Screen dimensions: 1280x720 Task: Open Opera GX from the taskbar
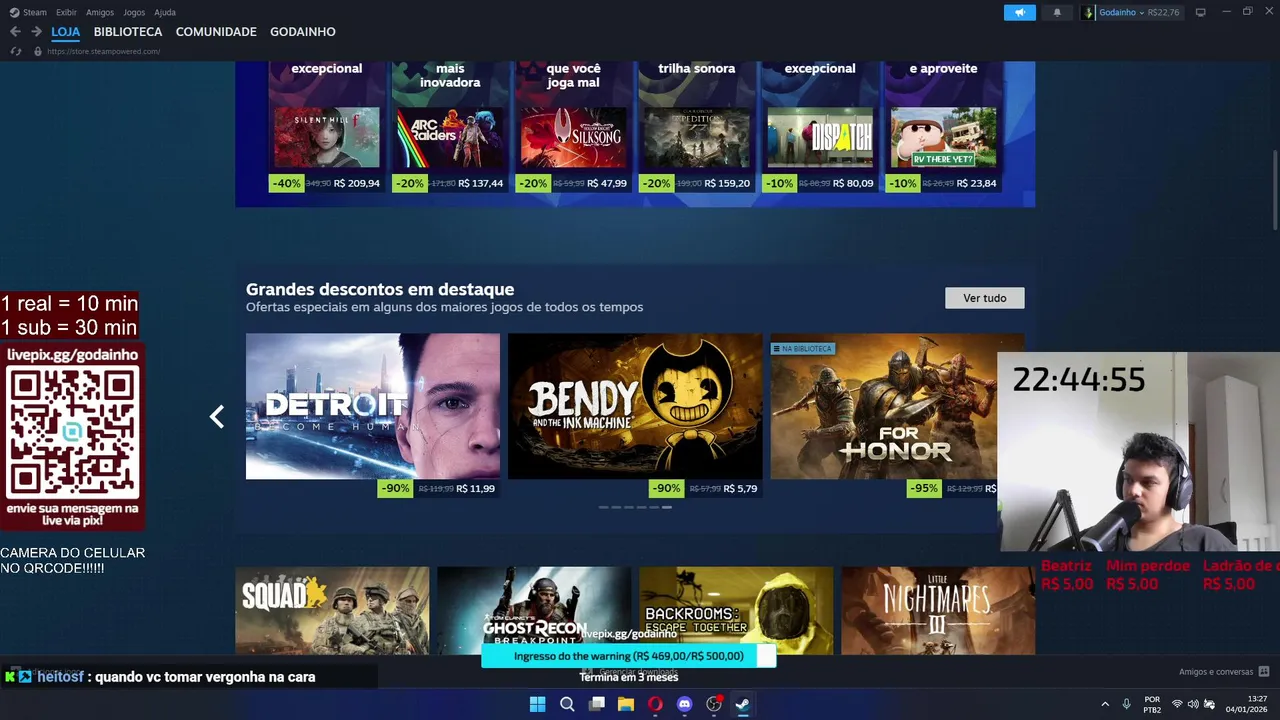click(655, 704)
